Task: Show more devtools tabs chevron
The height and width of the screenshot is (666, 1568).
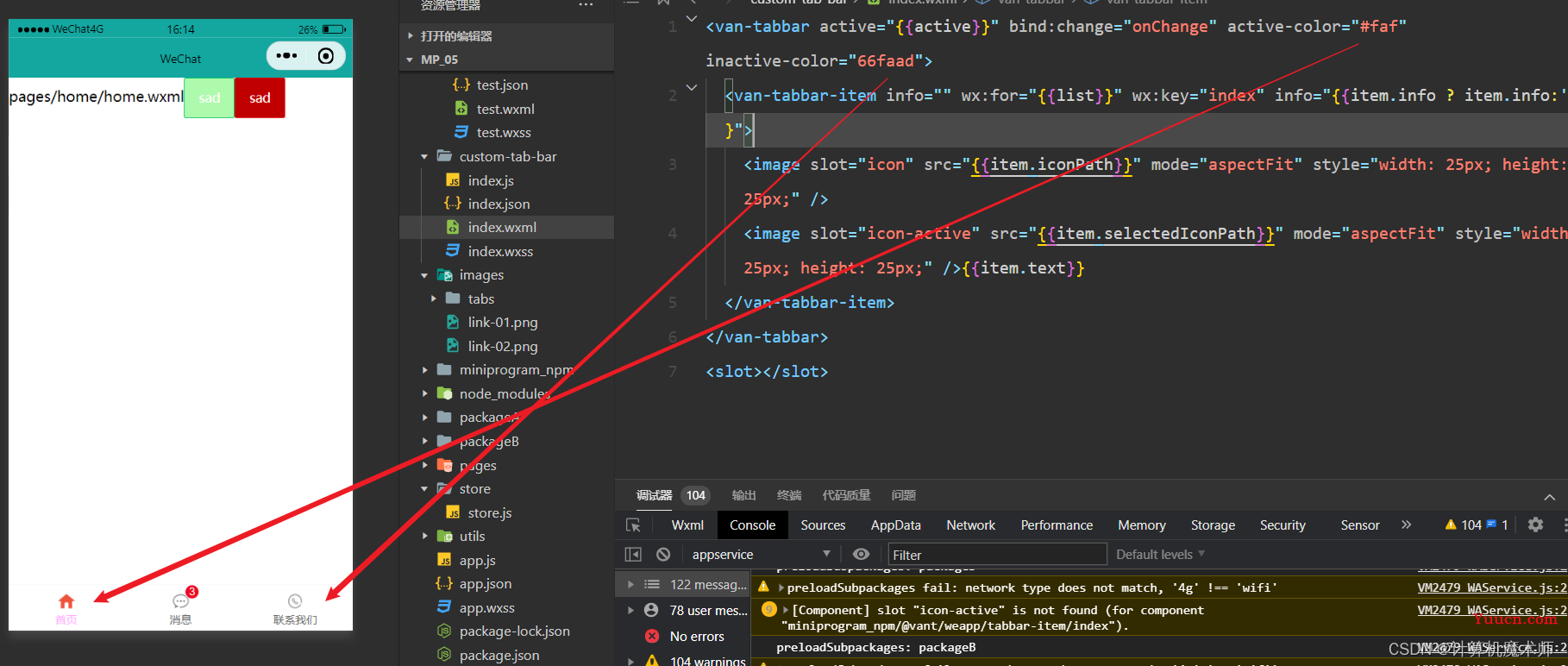Action: click(1407, 525)
